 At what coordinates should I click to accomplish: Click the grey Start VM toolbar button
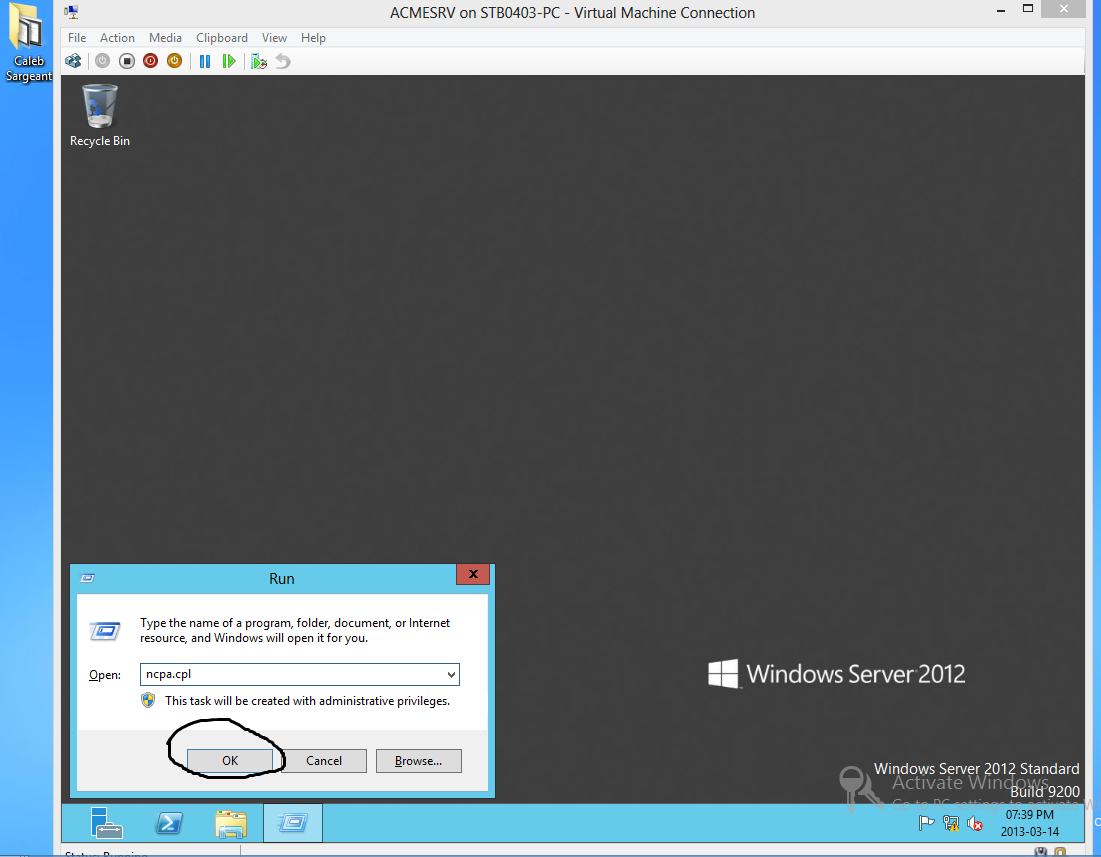[103, 61]
